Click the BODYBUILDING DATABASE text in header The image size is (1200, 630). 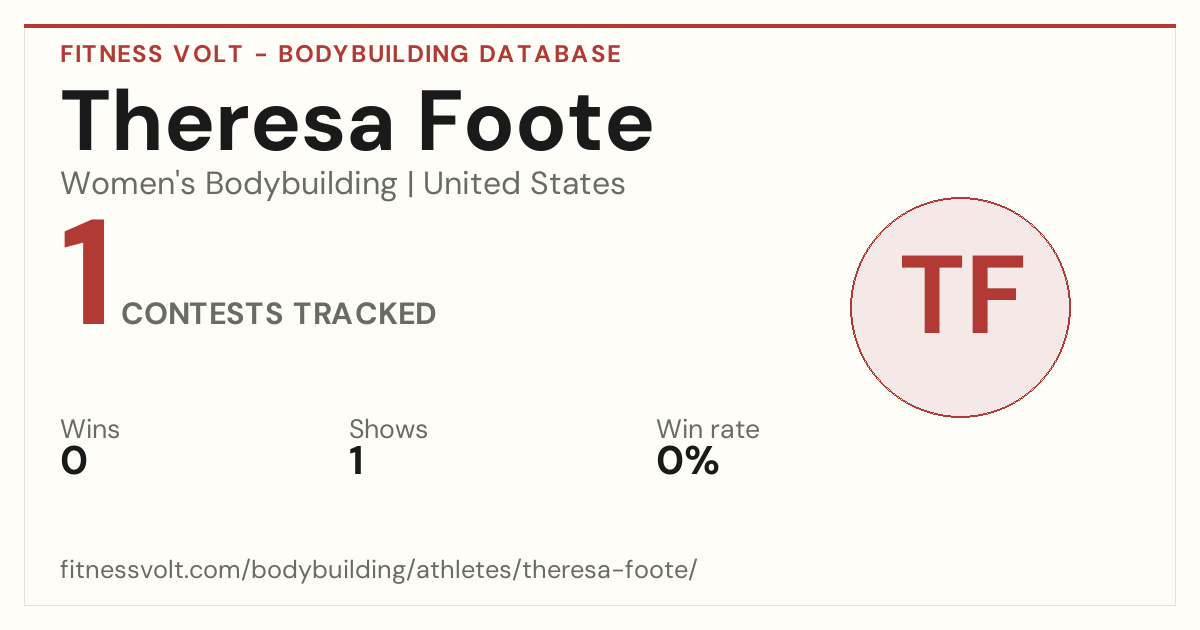pos(450,54)
